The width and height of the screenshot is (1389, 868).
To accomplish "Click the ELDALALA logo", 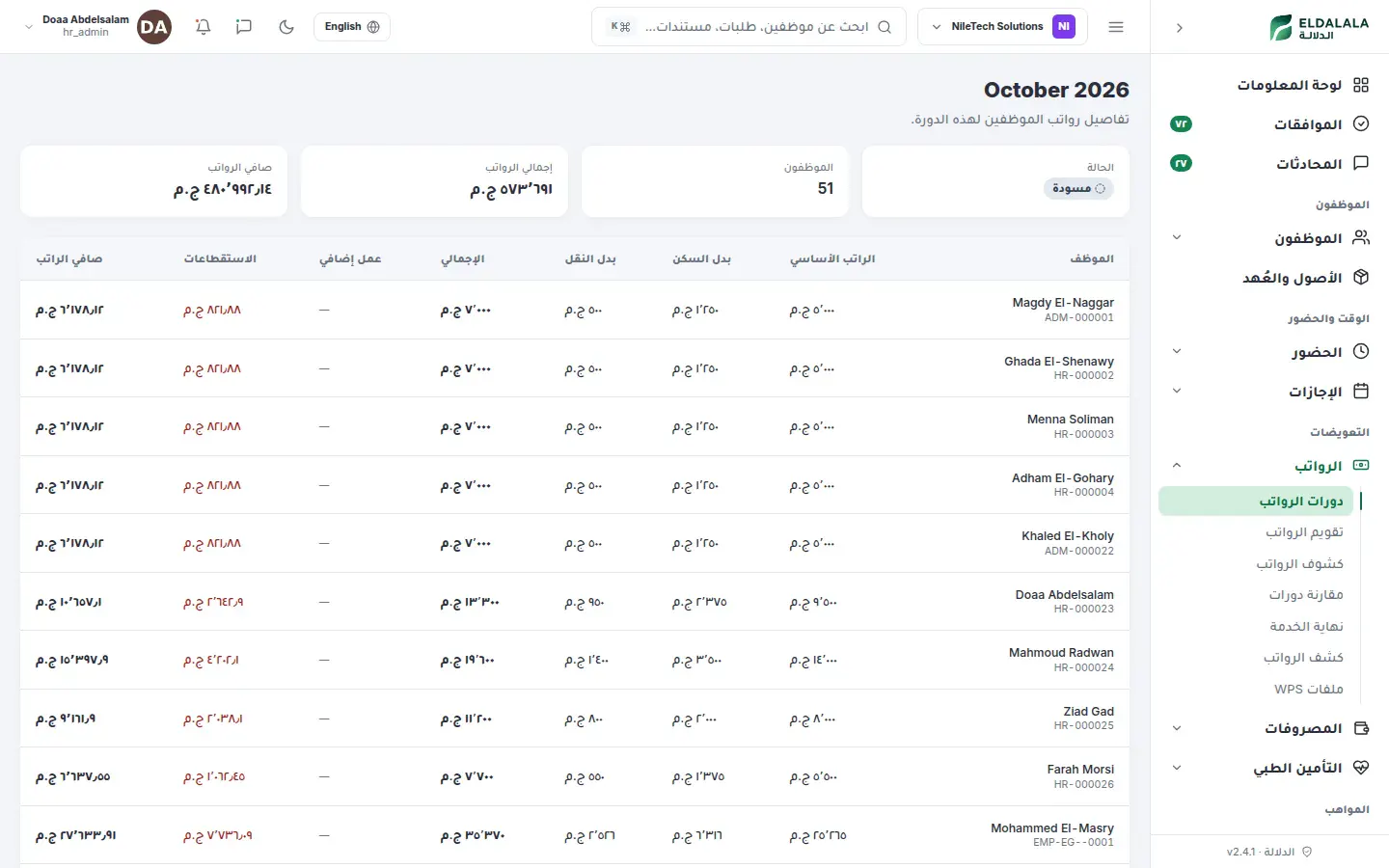I will click(1319, 28).
